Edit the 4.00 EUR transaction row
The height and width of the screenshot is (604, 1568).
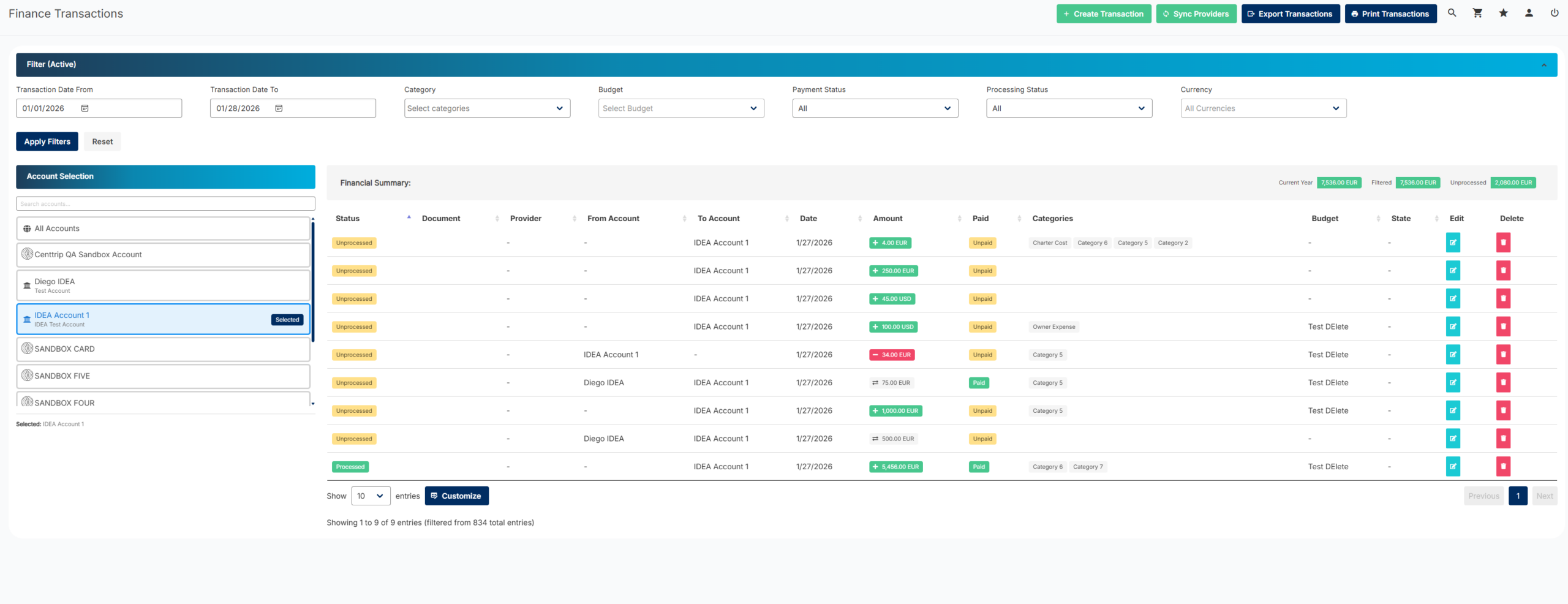coord(1453,243)
